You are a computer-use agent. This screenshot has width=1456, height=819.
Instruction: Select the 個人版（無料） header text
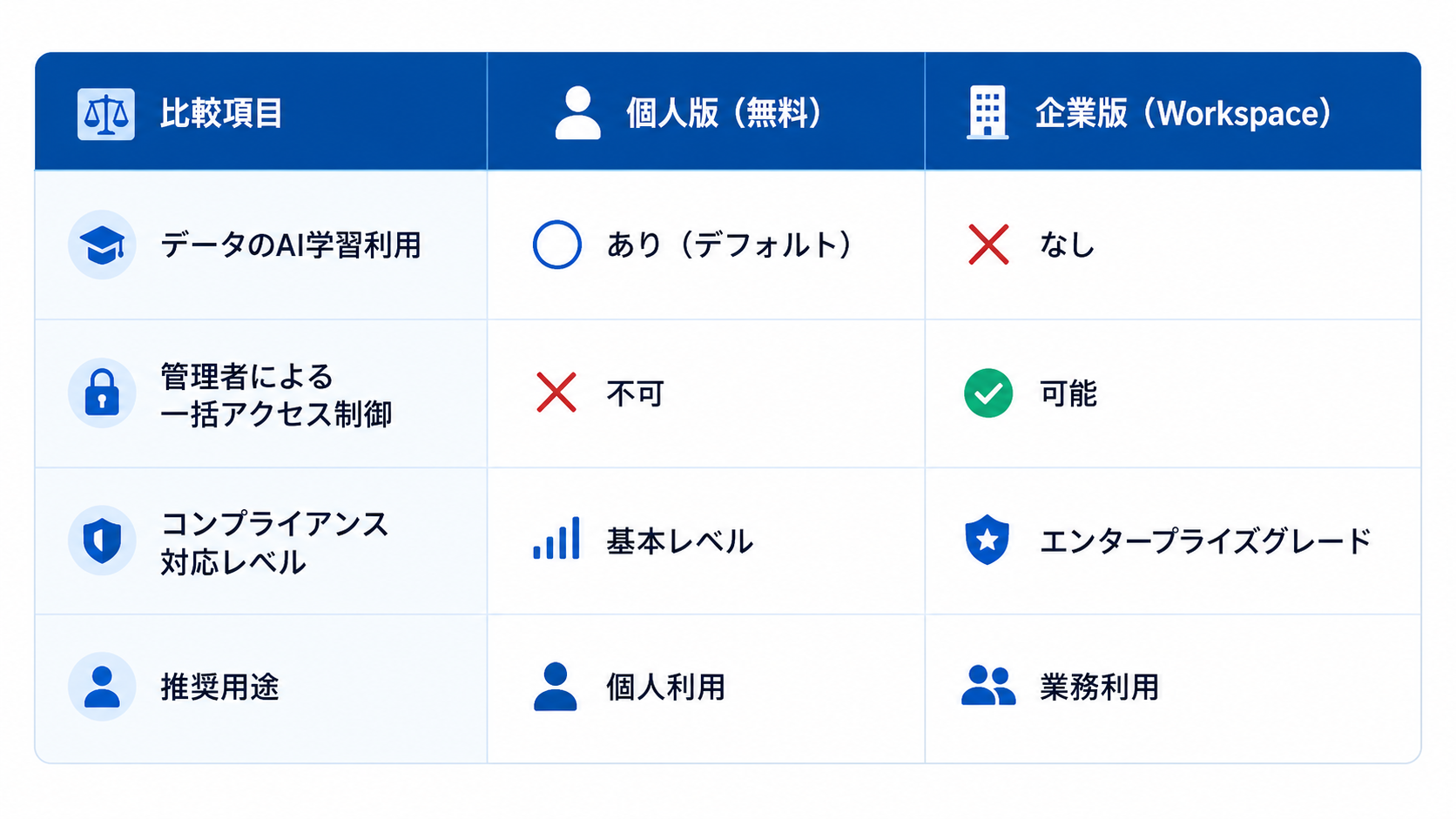click(724, 113)
